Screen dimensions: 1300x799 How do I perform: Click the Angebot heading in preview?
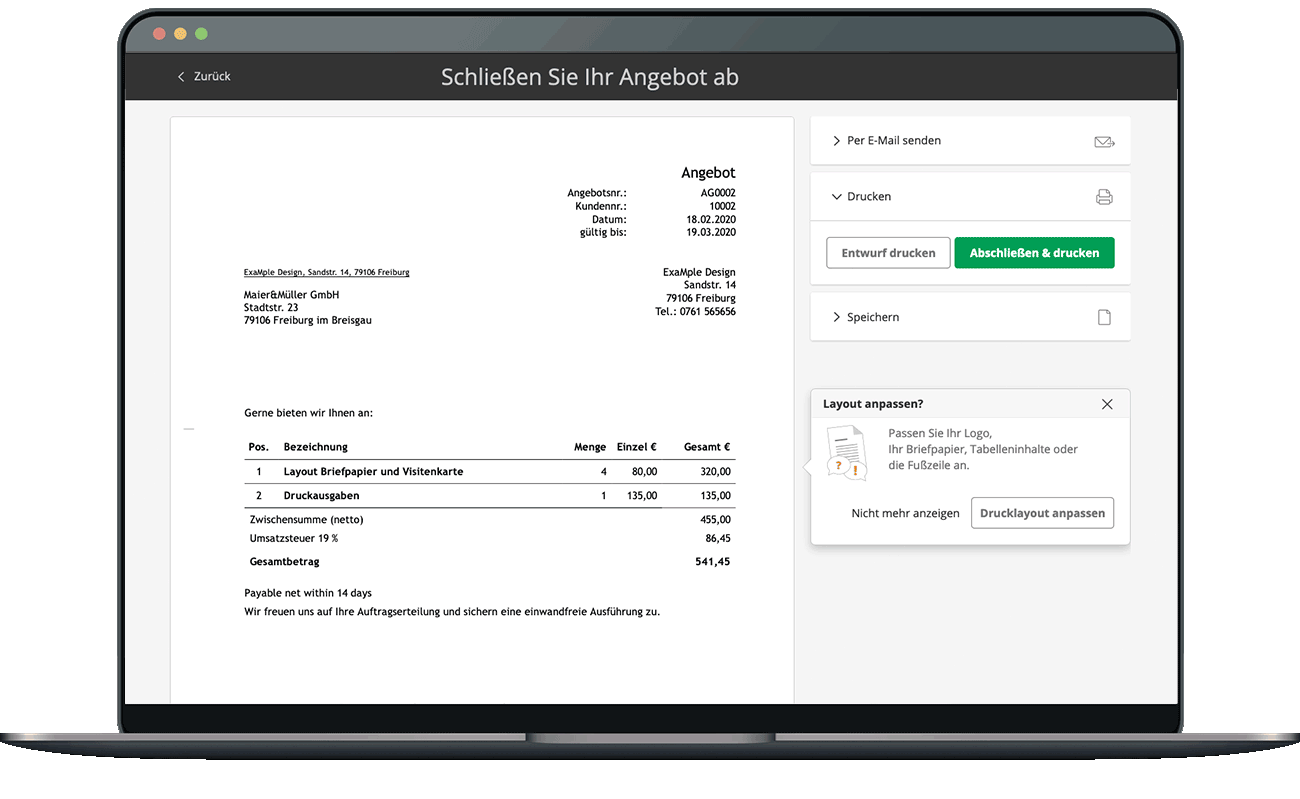click(708, 173)
